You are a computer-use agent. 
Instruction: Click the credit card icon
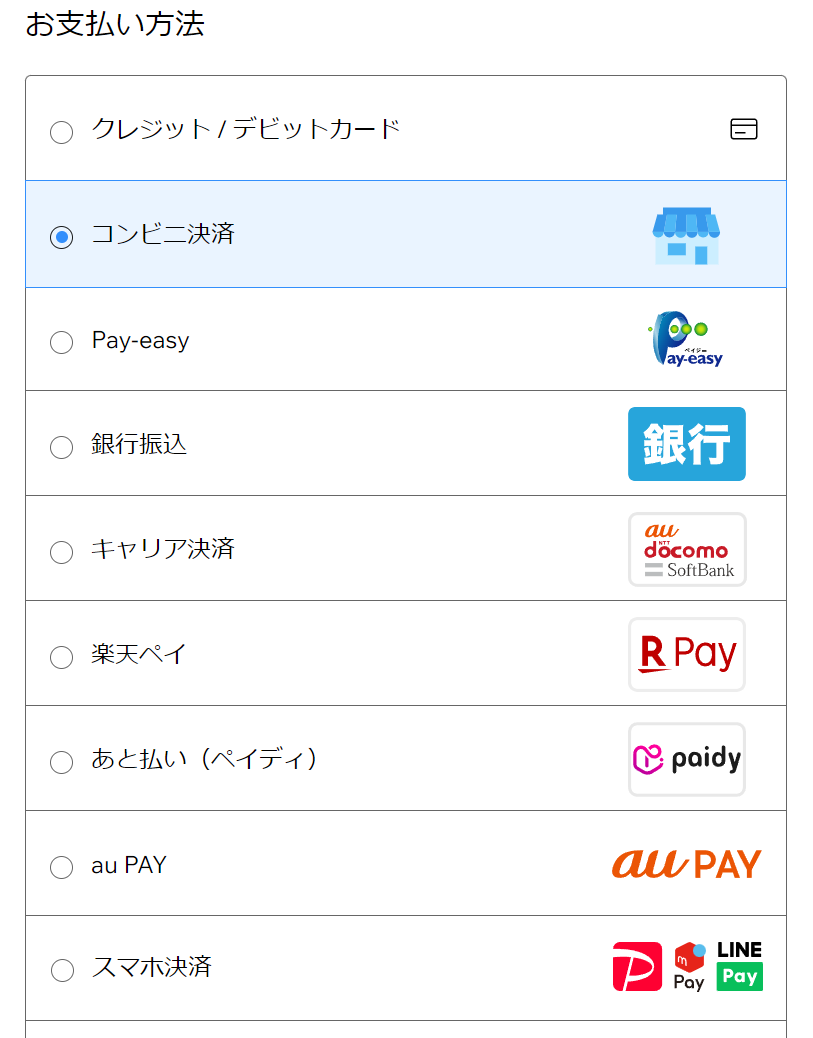pos(743,129)
